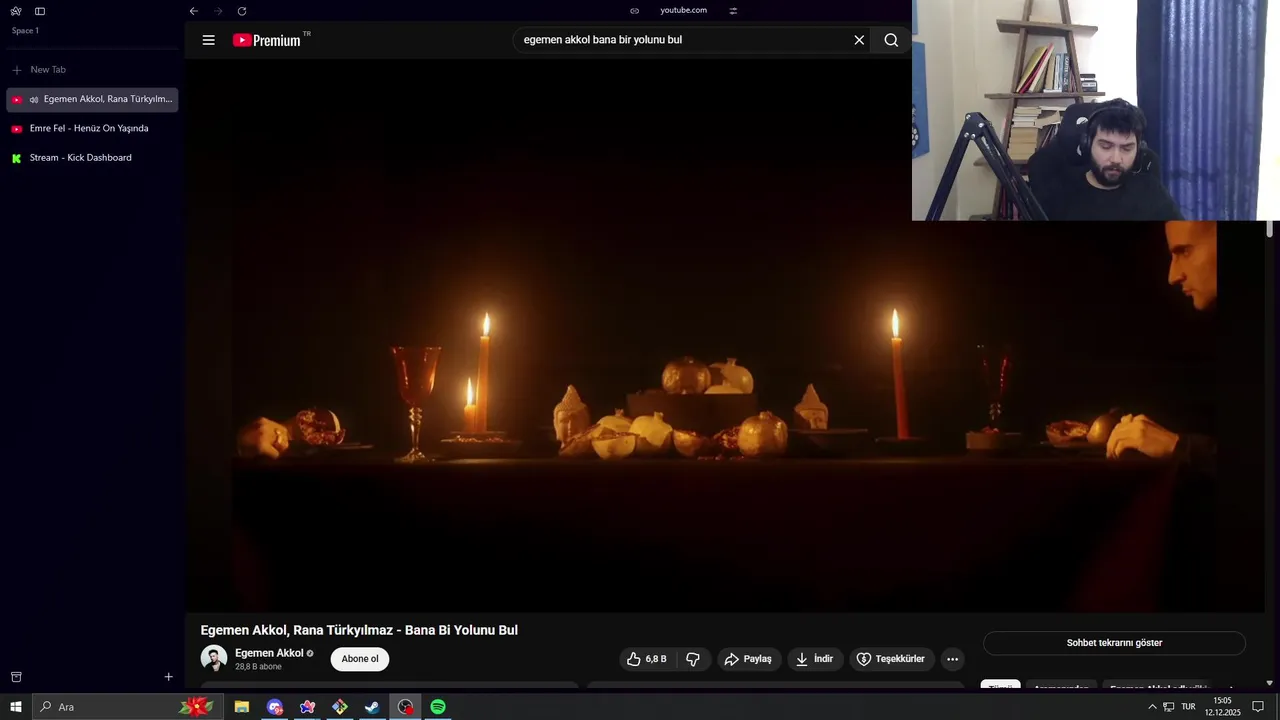Screen dimensions: 1280x720
Task: Switch TUR keyboard language indicator
Action: (x=1188, y=707)
